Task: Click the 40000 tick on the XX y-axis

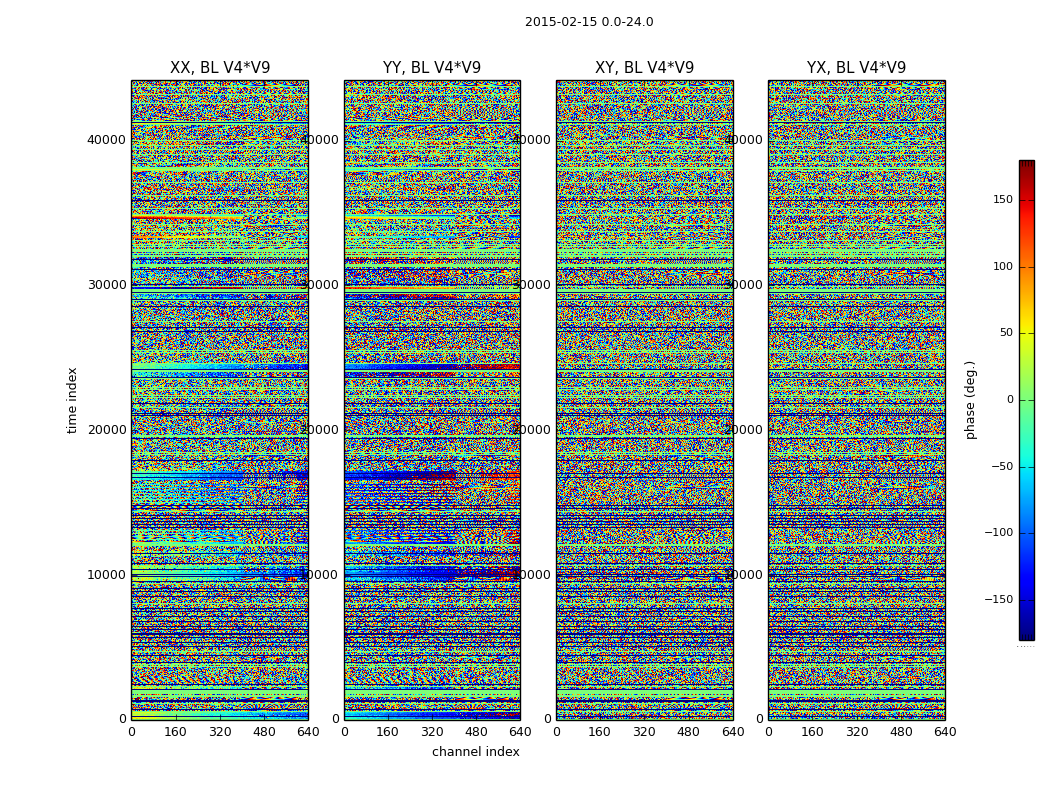Action: pyautogui.click(x=106, y=140)
